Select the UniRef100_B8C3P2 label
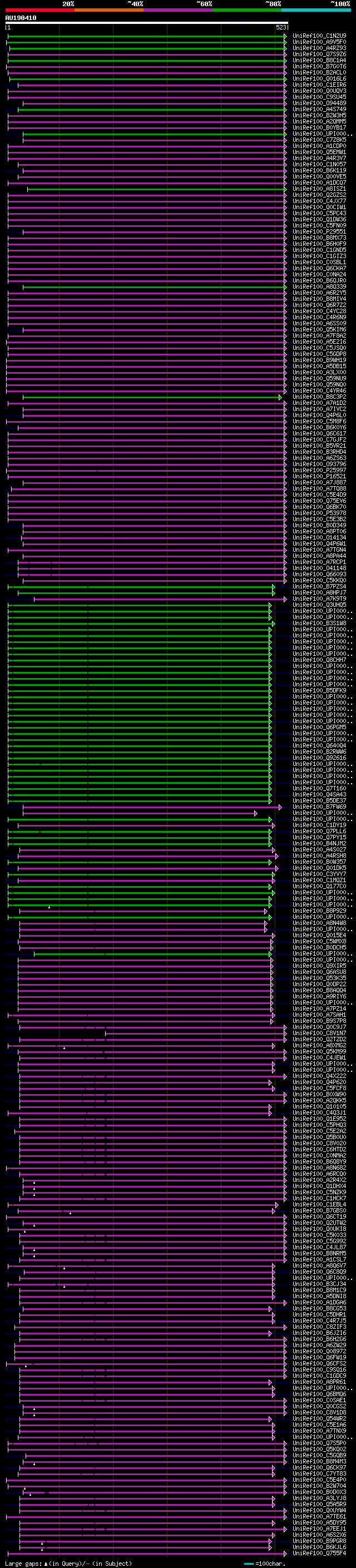 click(319, 397)
